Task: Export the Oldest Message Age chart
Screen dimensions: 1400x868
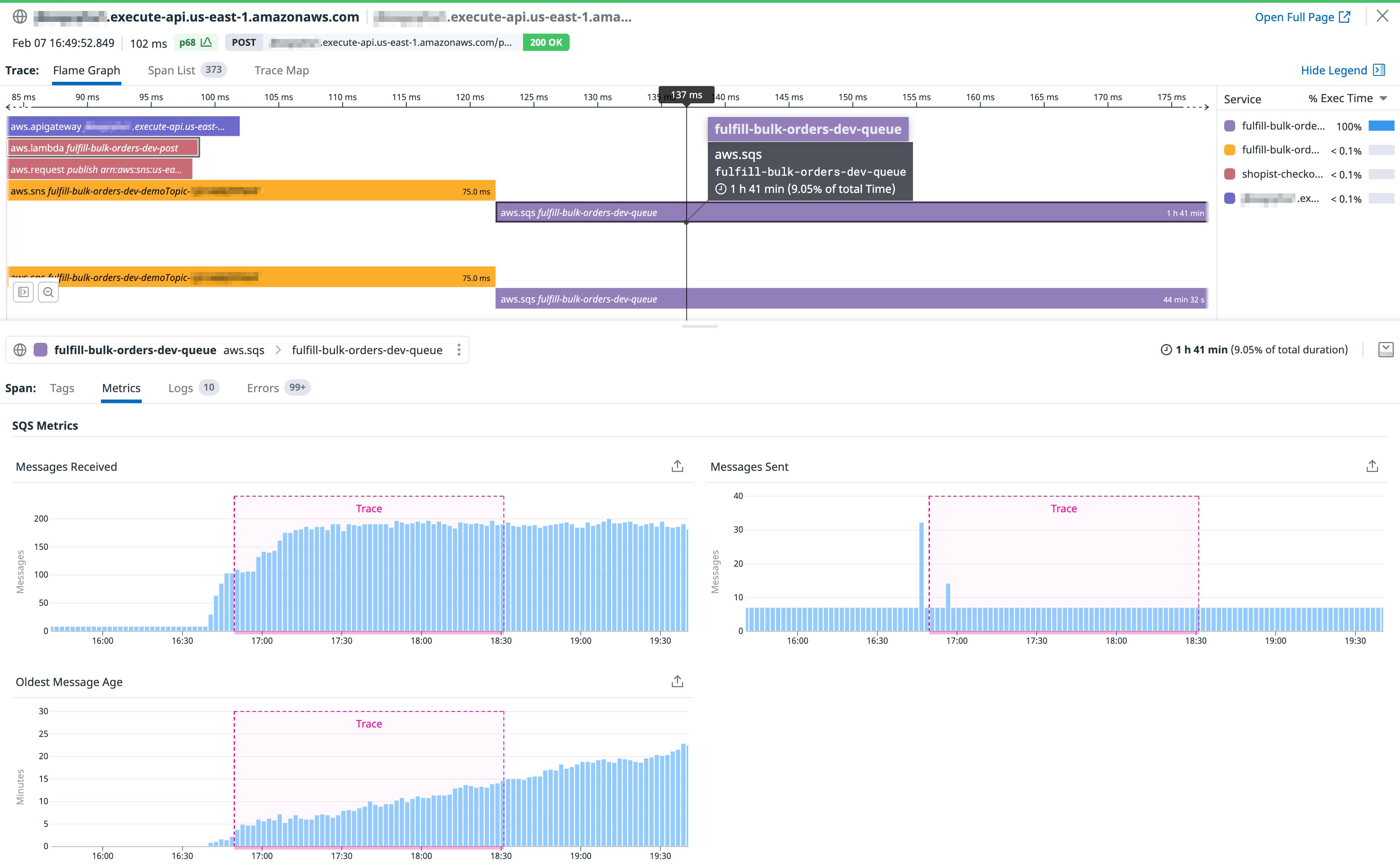Action: [678, 681]
